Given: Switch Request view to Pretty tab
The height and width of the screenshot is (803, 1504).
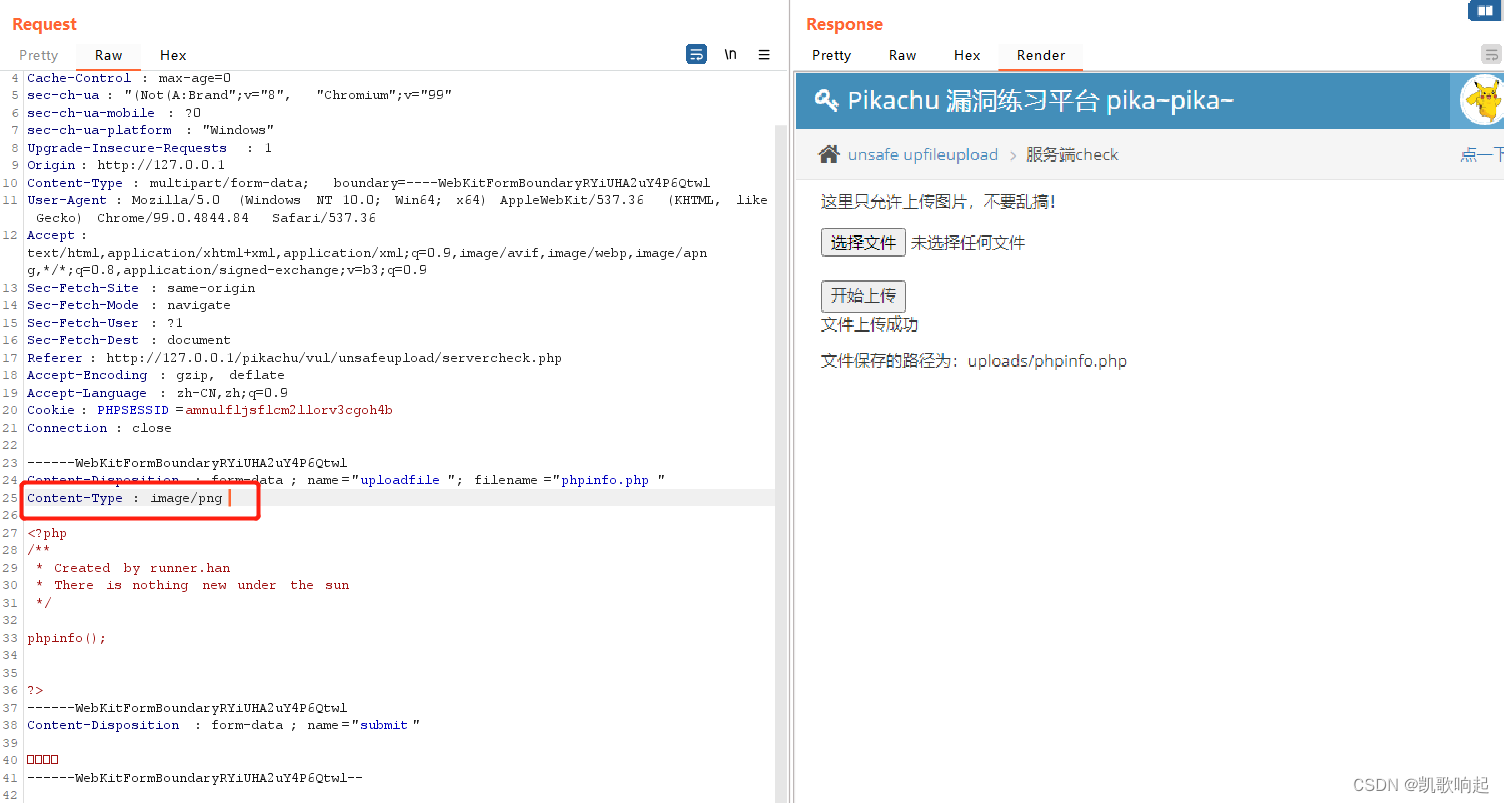Looking at the screenshot, I should (38, 55).
